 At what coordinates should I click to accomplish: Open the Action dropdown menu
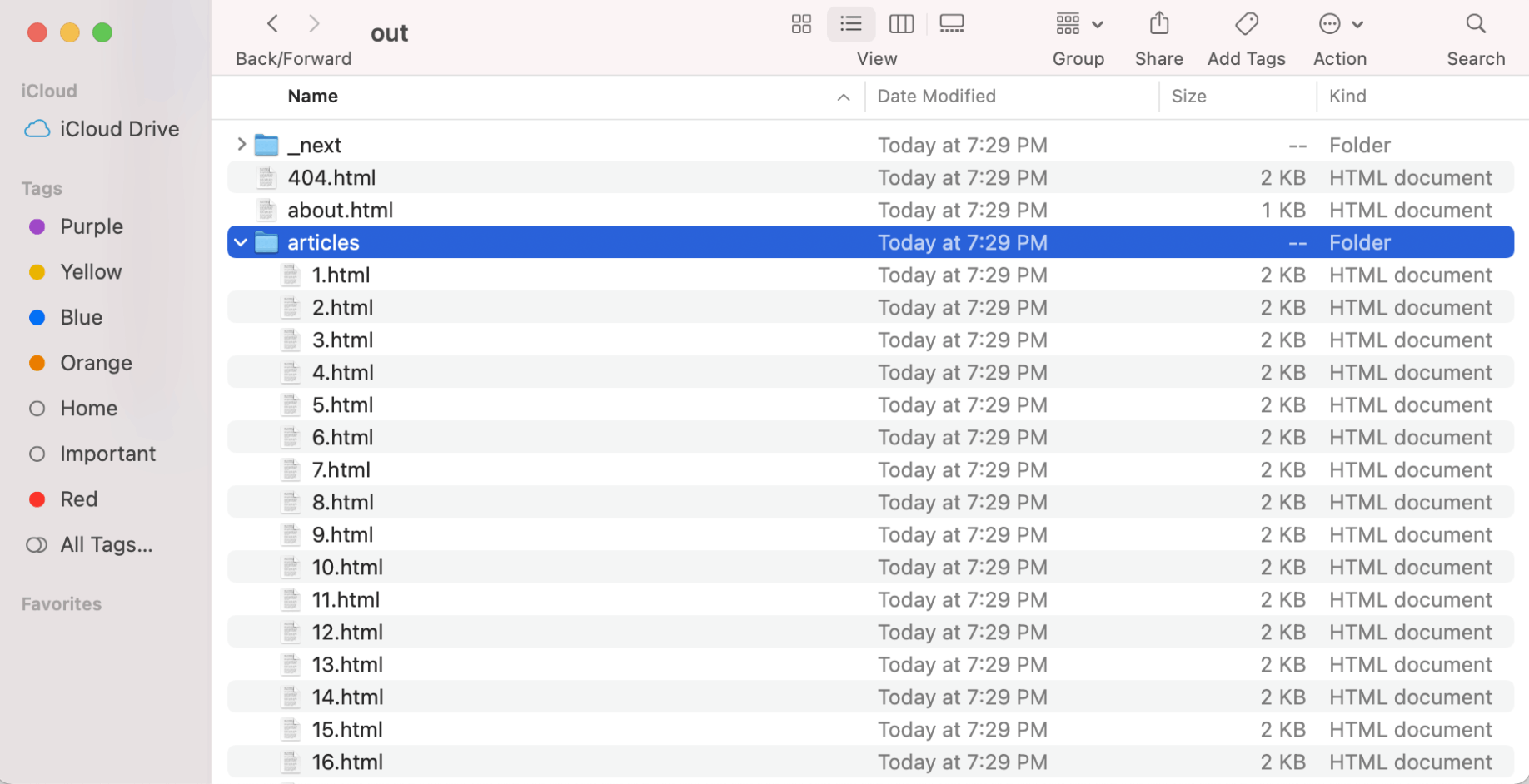click(1340, 24)
